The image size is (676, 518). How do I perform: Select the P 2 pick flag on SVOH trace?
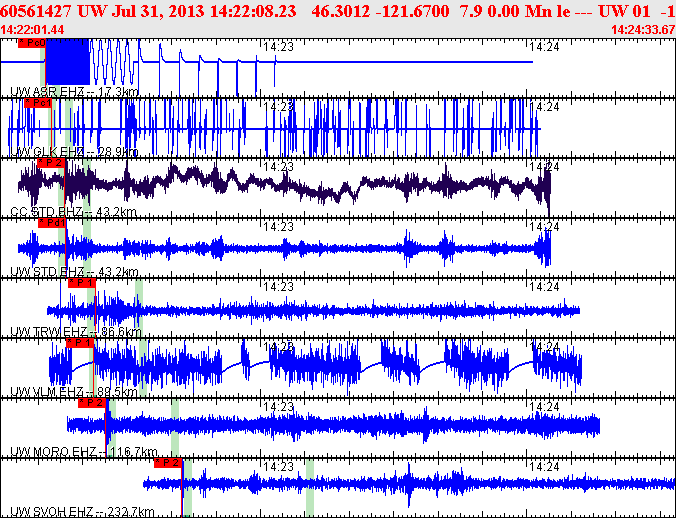pyautogui.click(x=167, y=463)
